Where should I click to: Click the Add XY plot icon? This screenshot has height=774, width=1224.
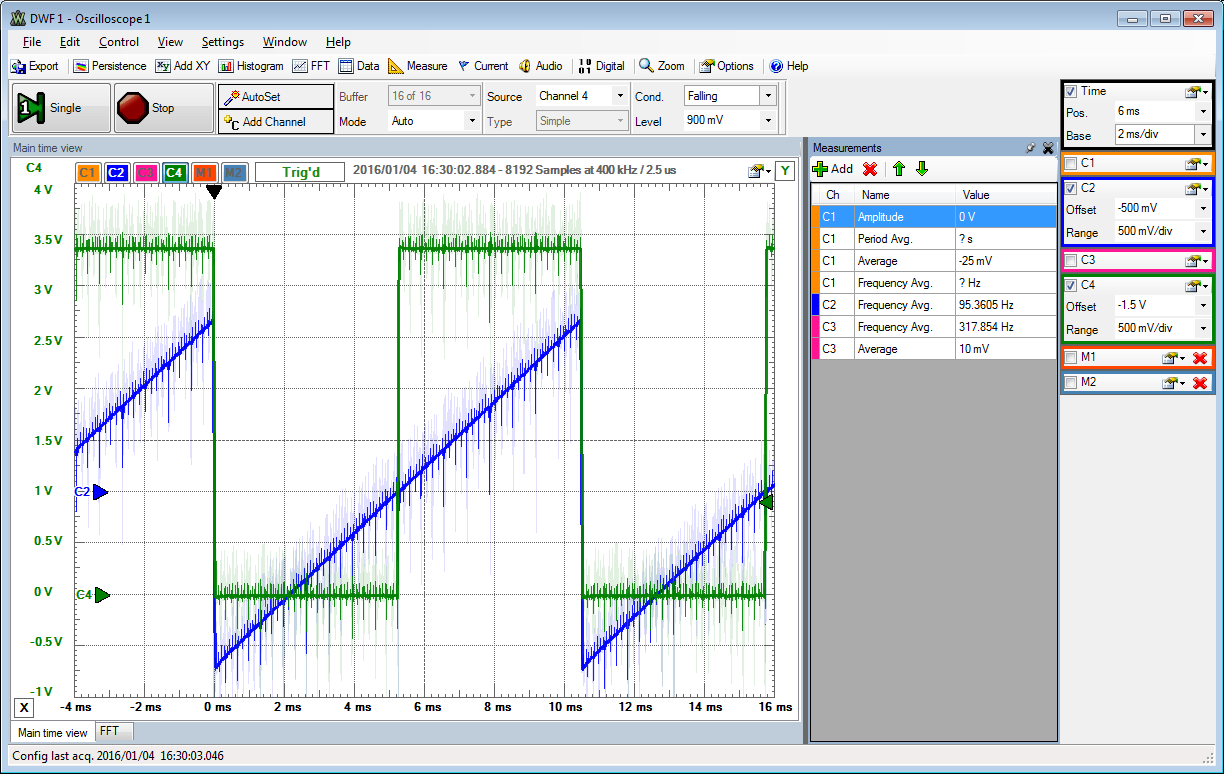(x=182, y=66)
